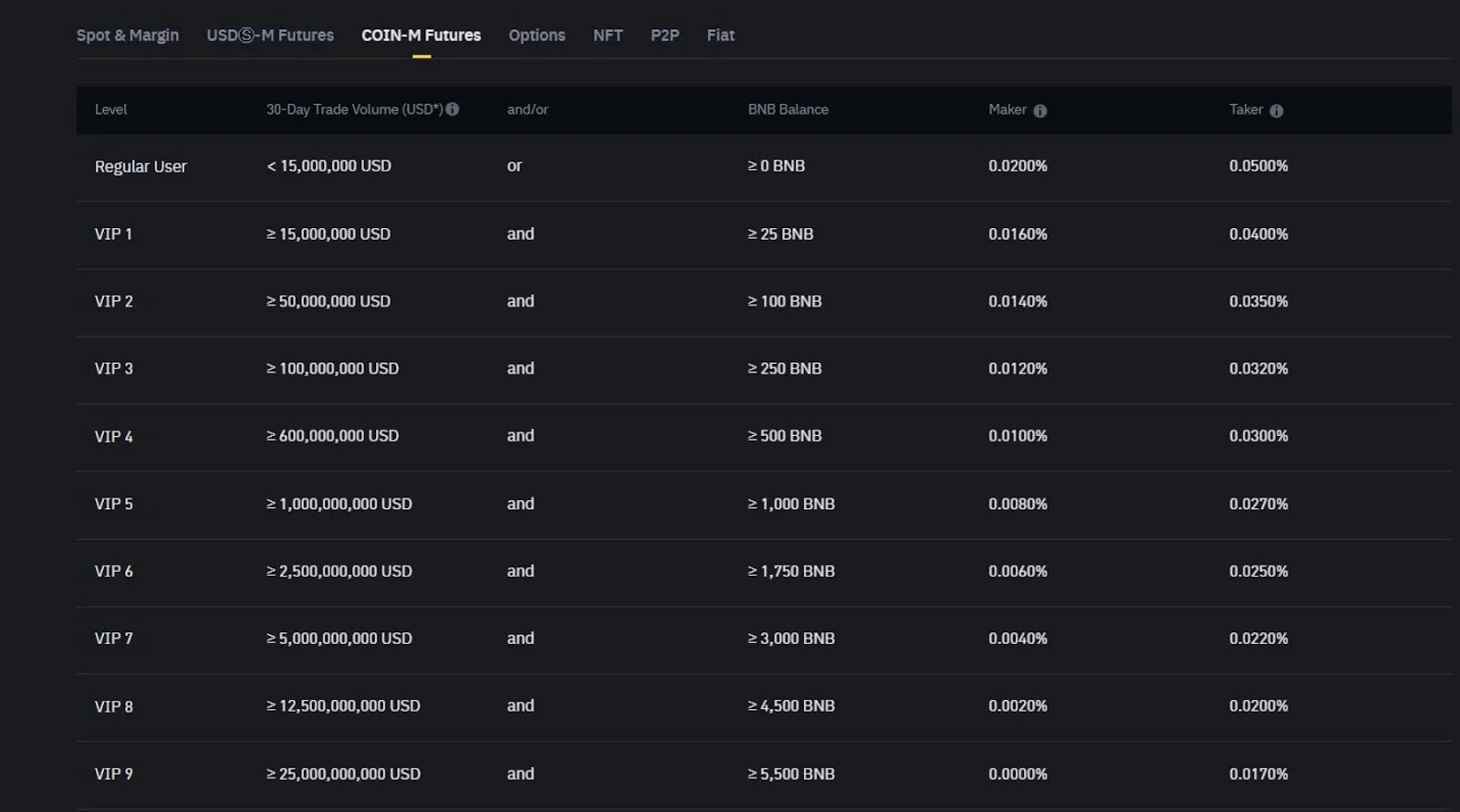Open the Options tab
Viewport: 1460px width, 812px height.
point(537,36)
